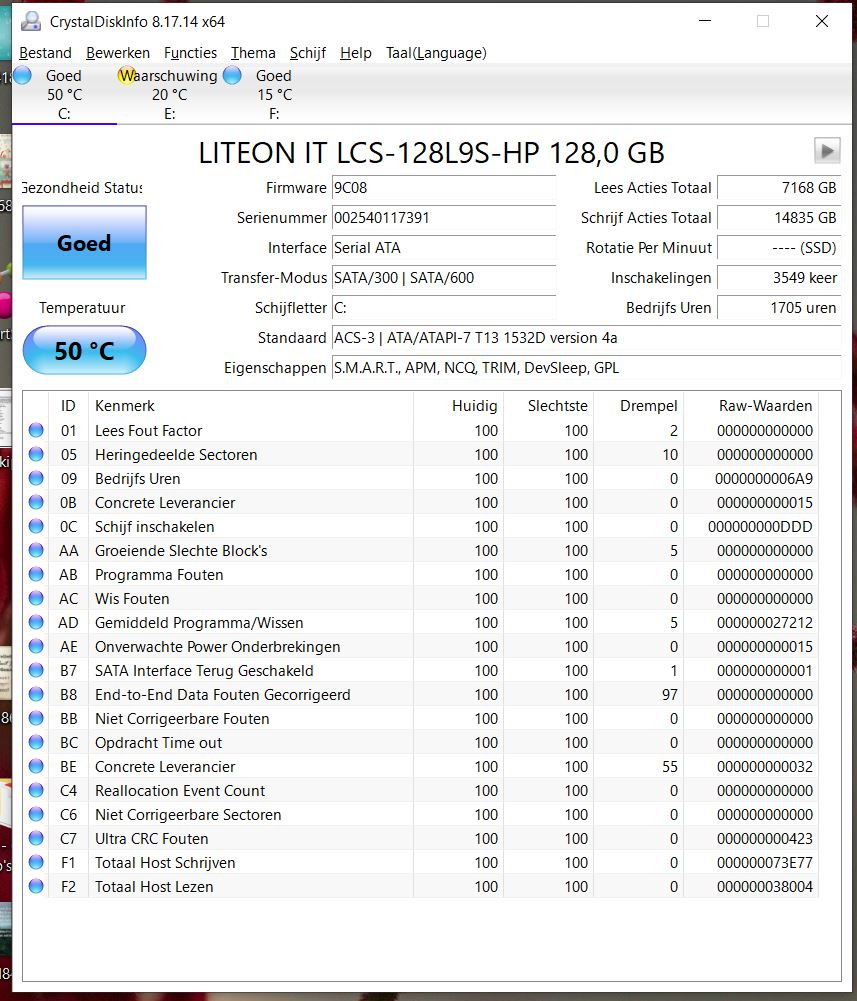The image size is (857, 1001).
Task: Click the Rotatie Per Minuut (SSD) value
Action: pyautogui.click(x=779, y=248)
